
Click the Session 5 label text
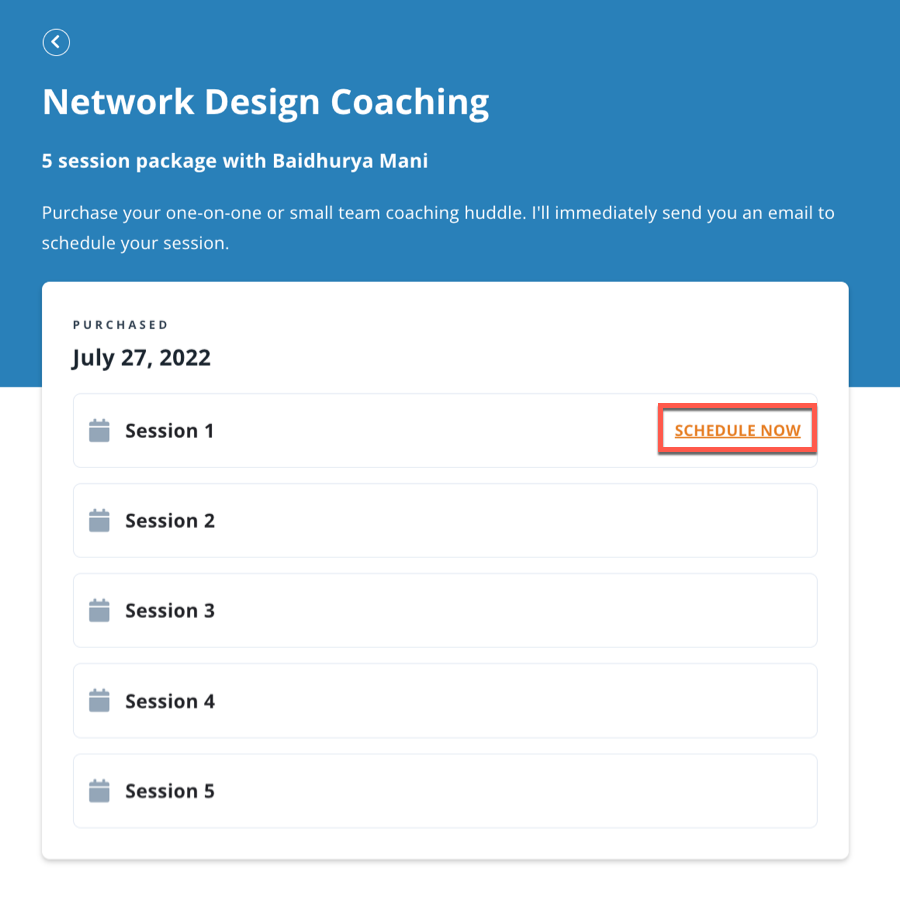(x=169, y=791)
